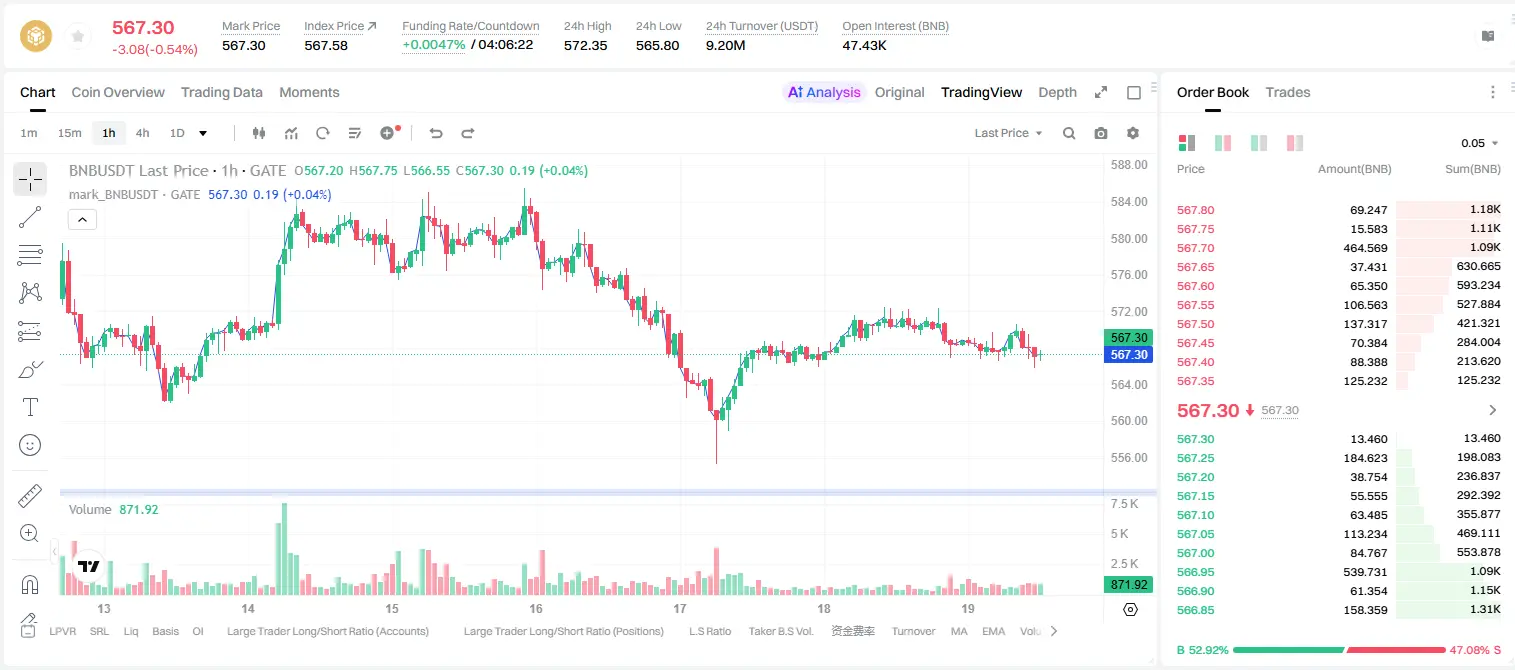Switch to the Trades tab

(x=1287, y=92)
